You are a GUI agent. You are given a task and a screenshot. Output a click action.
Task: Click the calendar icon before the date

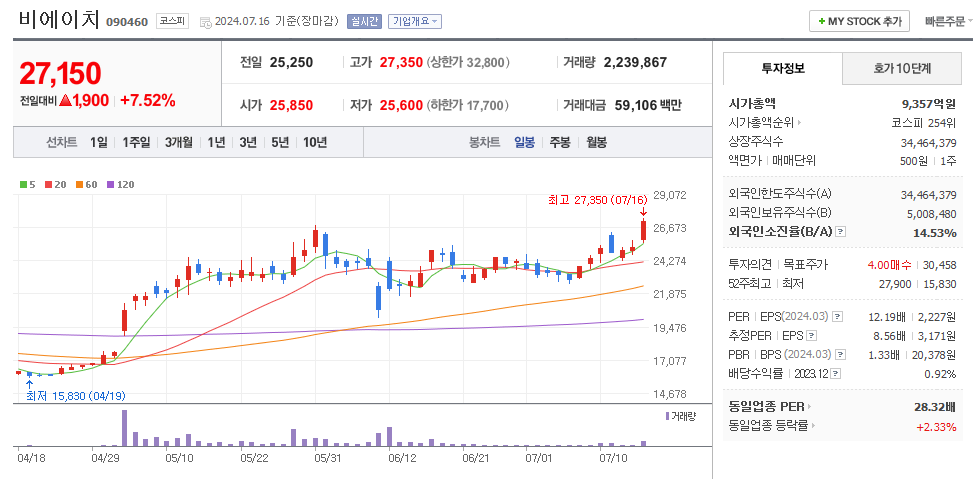click(206, 22)
